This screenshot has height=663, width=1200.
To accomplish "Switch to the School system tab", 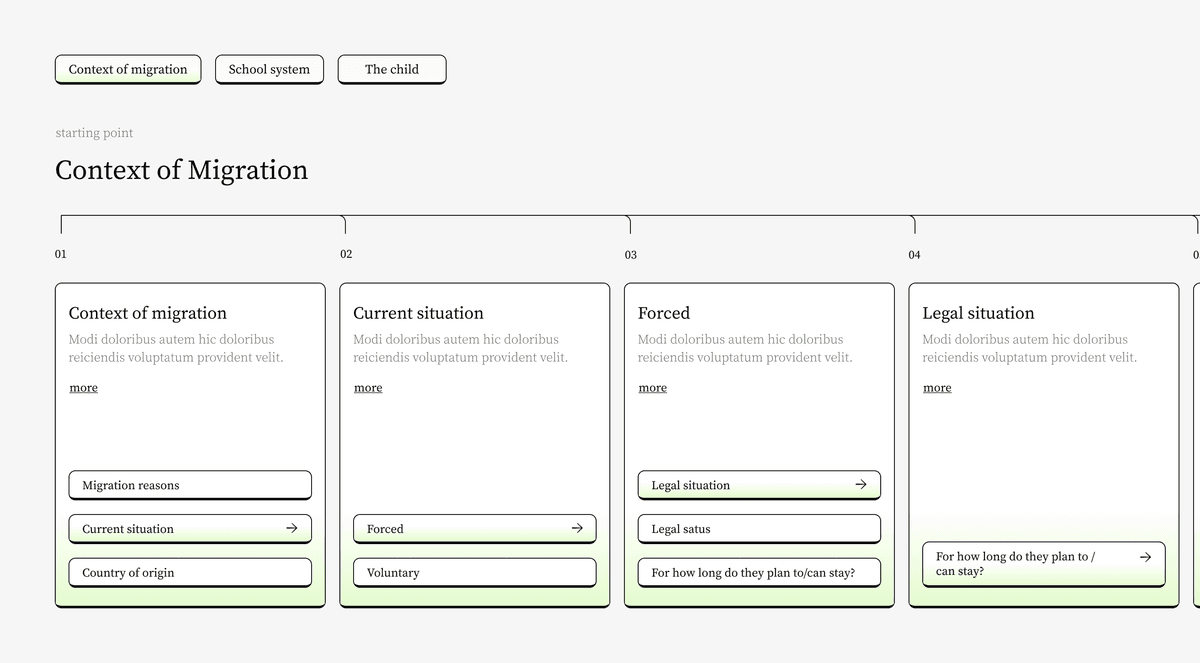I will pyautogui.click(x=269, y=69).
